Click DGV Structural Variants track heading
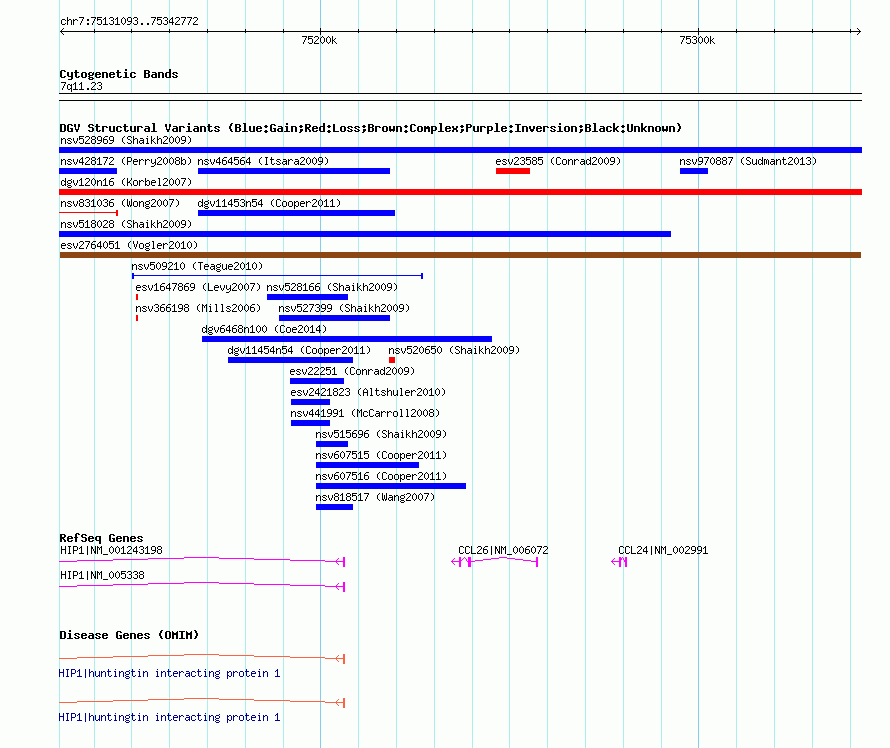The height and width of the screenshot is (748, 890). (370, 128)
